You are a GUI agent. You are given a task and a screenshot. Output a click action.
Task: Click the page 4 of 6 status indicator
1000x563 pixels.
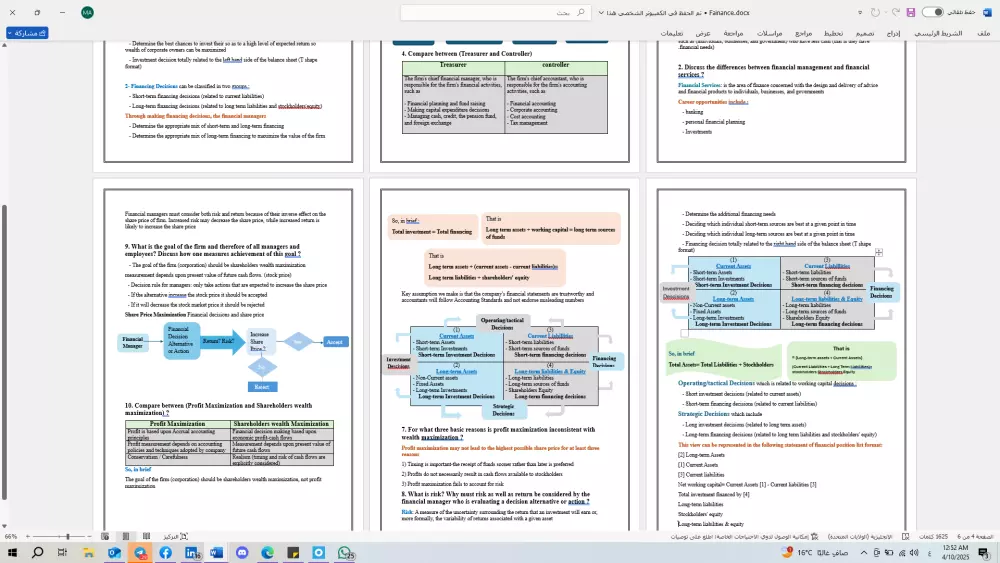tap(975, 537)
